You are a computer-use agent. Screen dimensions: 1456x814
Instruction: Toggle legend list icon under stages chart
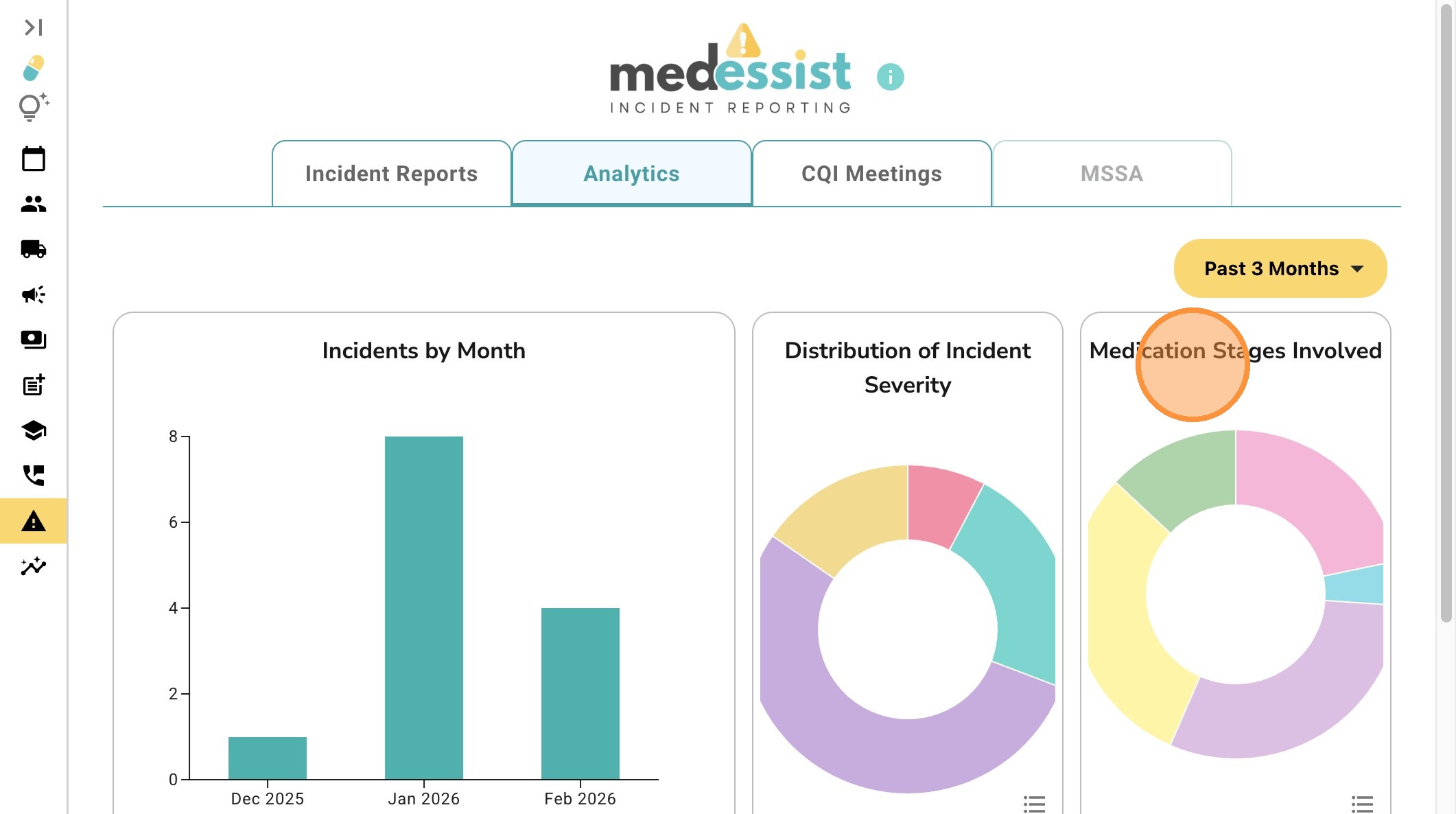[1362, 804]
